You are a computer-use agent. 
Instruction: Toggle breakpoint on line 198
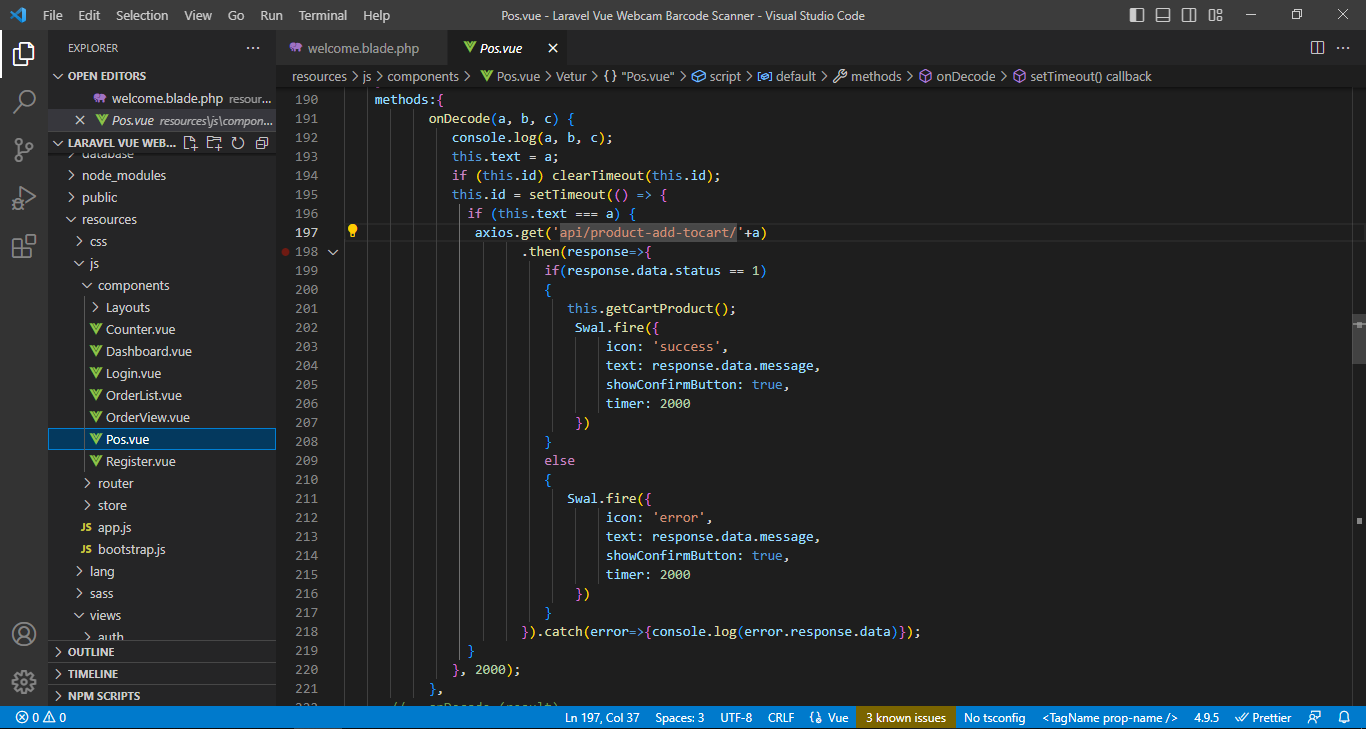(286, 252)
